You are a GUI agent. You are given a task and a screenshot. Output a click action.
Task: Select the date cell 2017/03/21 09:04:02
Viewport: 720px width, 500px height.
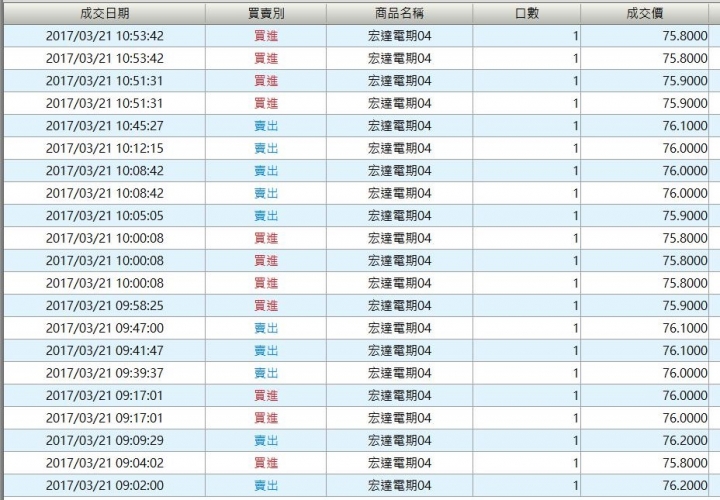105,463
